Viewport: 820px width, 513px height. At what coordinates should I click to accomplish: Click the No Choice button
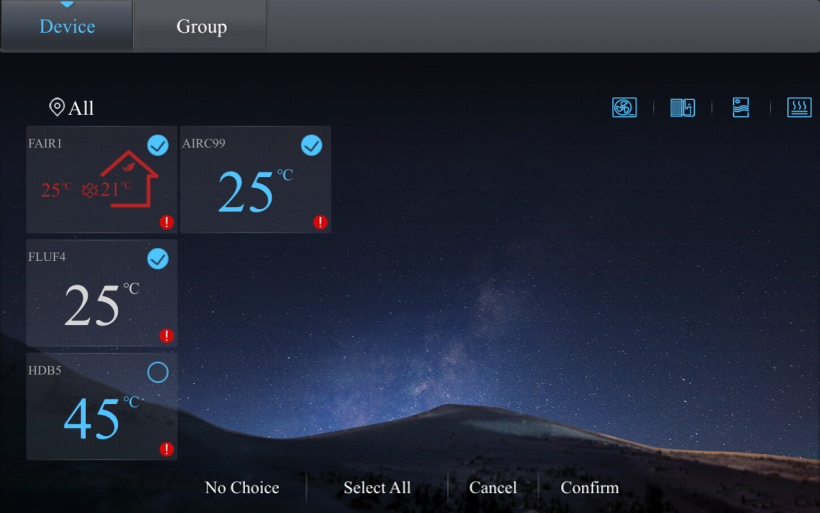click(242, 488)
